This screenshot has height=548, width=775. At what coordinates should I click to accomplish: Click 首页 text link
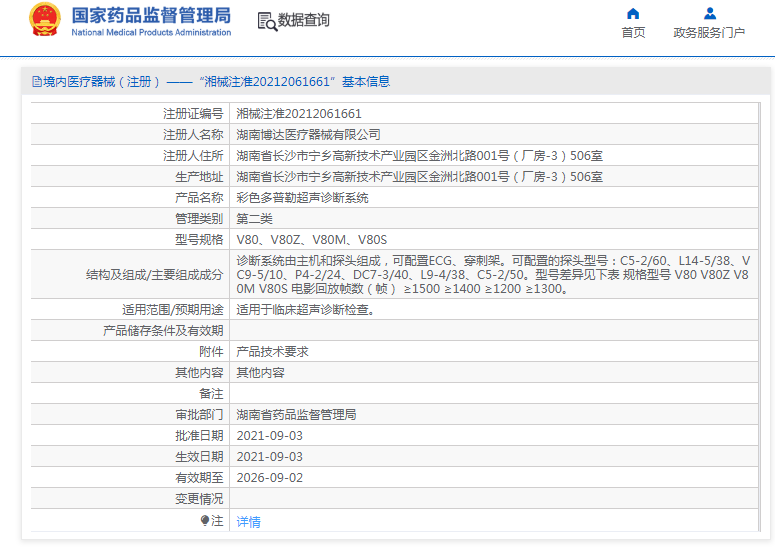pyautogui.click(x=633, y=33)
